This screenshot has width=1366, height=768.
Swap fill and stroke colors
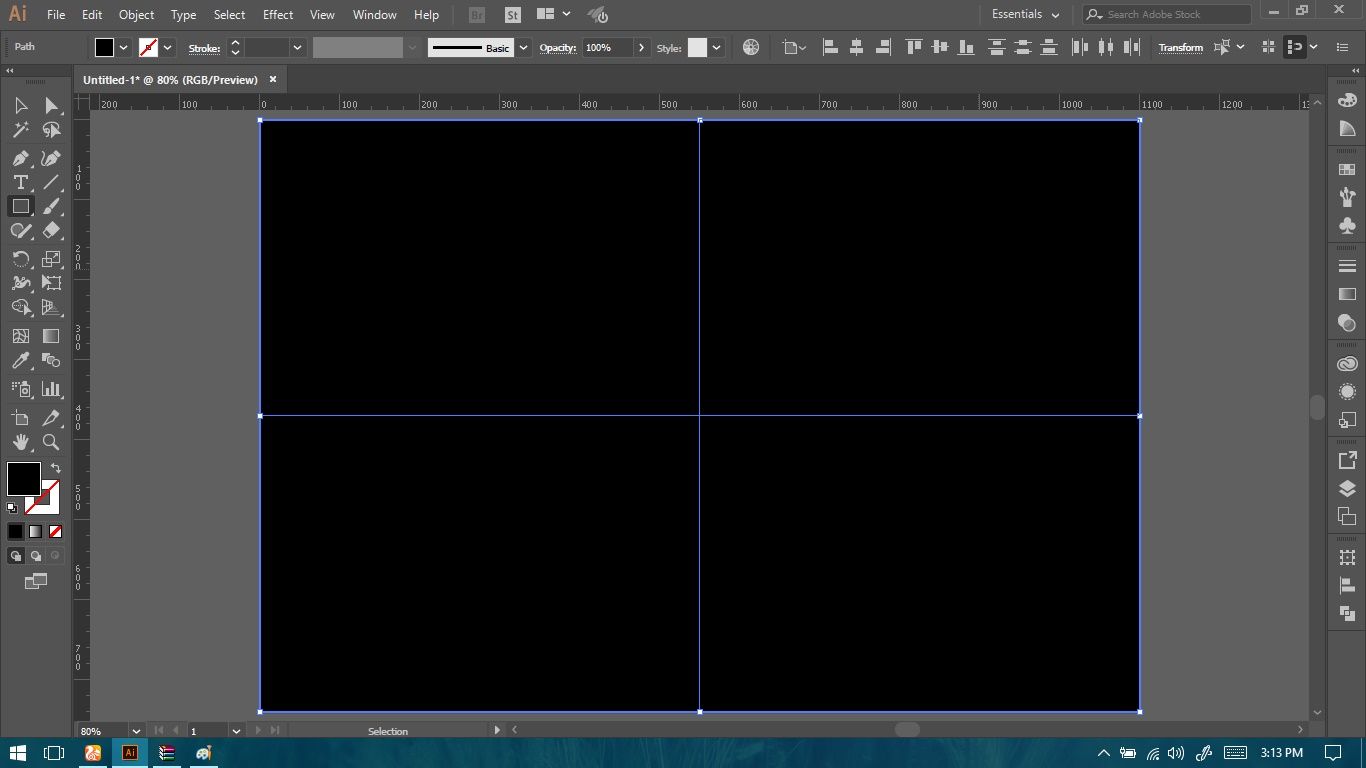pos(56,468)
